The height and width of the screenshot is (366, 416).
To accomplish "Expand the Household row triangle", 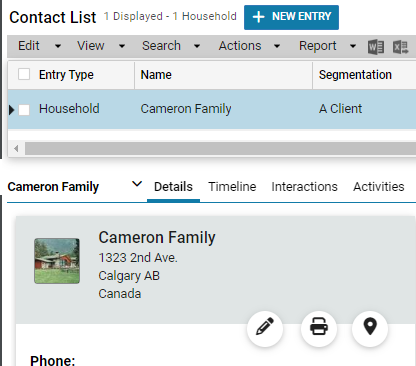I will coord(12,110).
